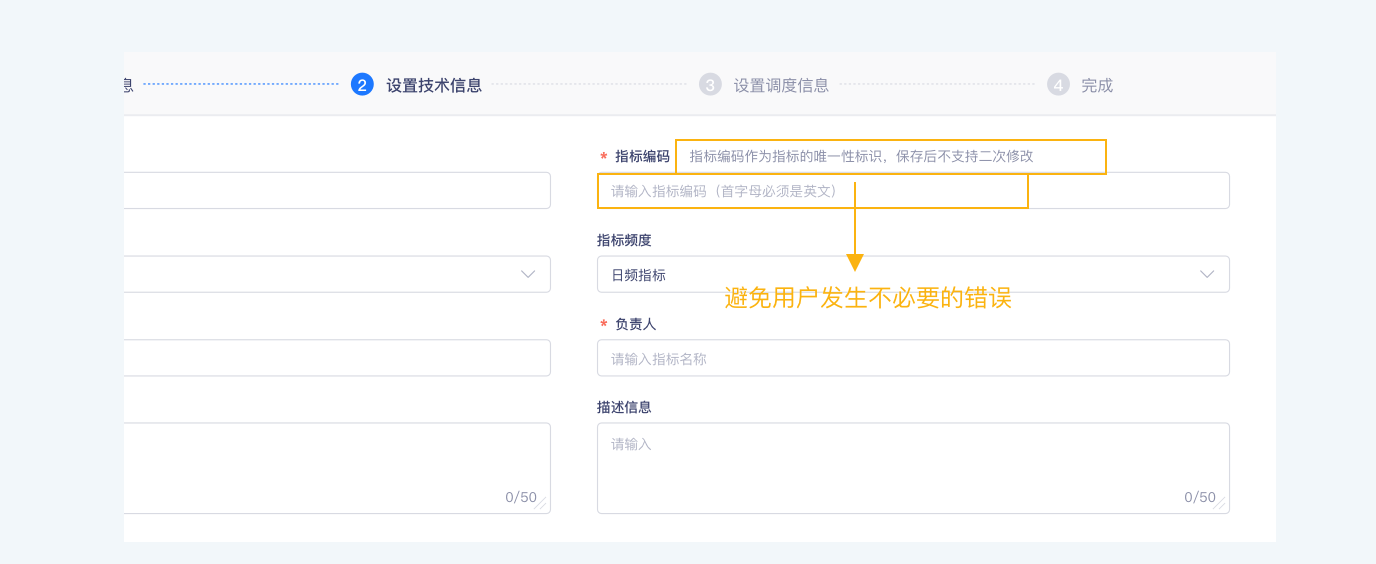The width and height of the screenshot is (1376, 564).
Task: Click the 0/50 counter in 描述信息
Action: [x=1199, y=497]
